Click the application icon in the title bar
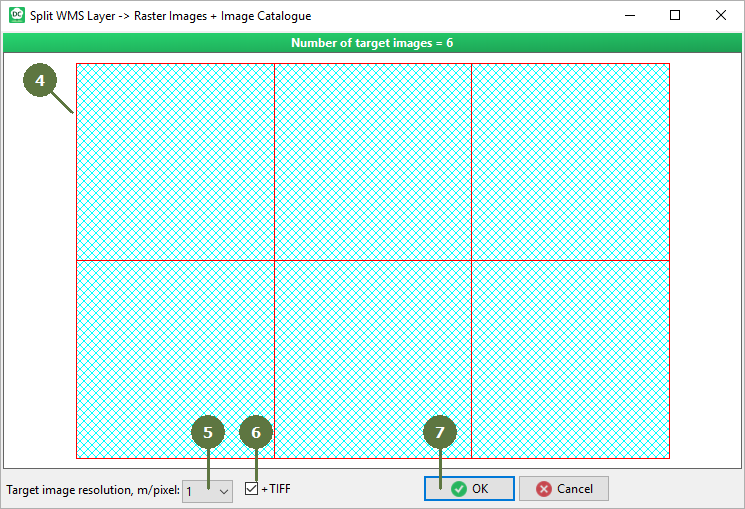Image resolution: width=745 pixels, height=509 pixels. pyautogui.click(x=16, y=16)
